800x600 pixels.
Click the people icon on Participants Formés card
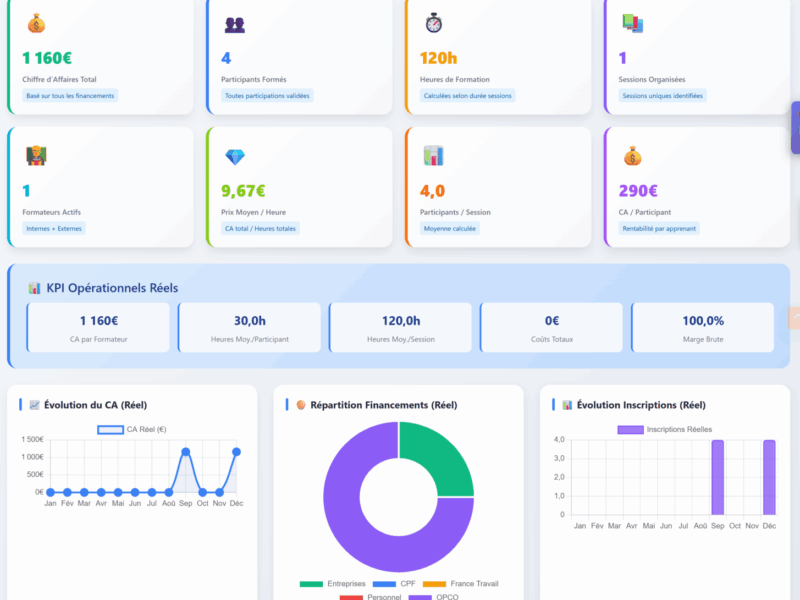[235, 24]
